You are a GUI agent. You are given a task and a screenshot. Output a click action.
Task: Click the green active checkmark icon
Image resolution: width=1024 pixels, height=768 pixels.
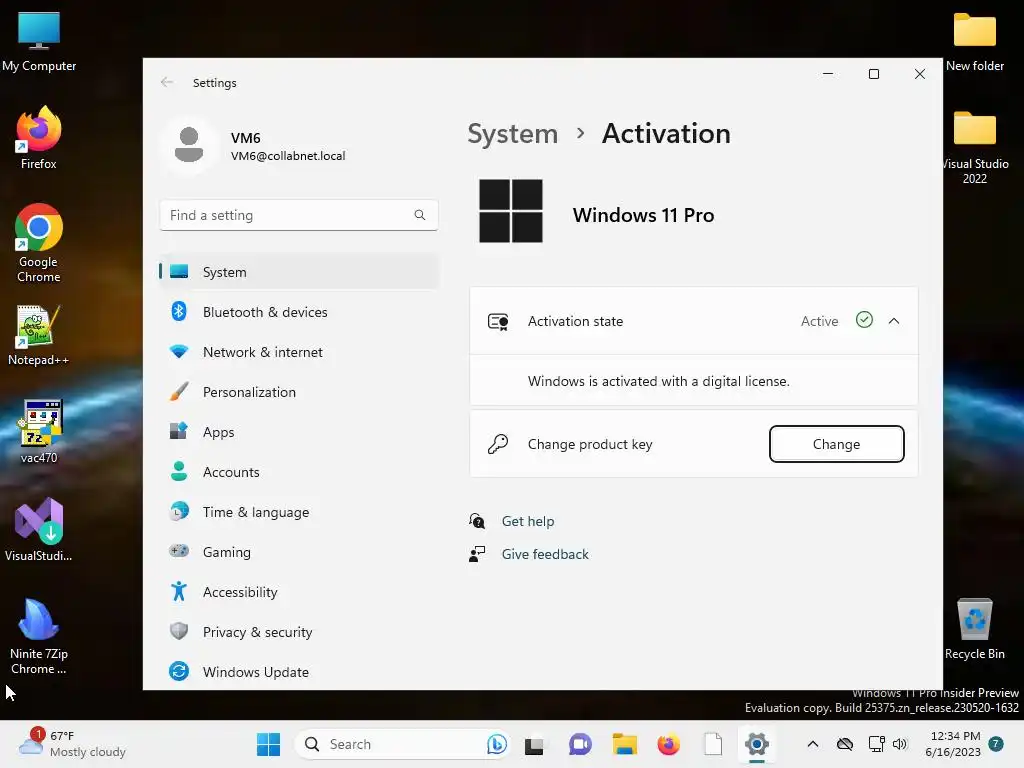tap(864, 320)
